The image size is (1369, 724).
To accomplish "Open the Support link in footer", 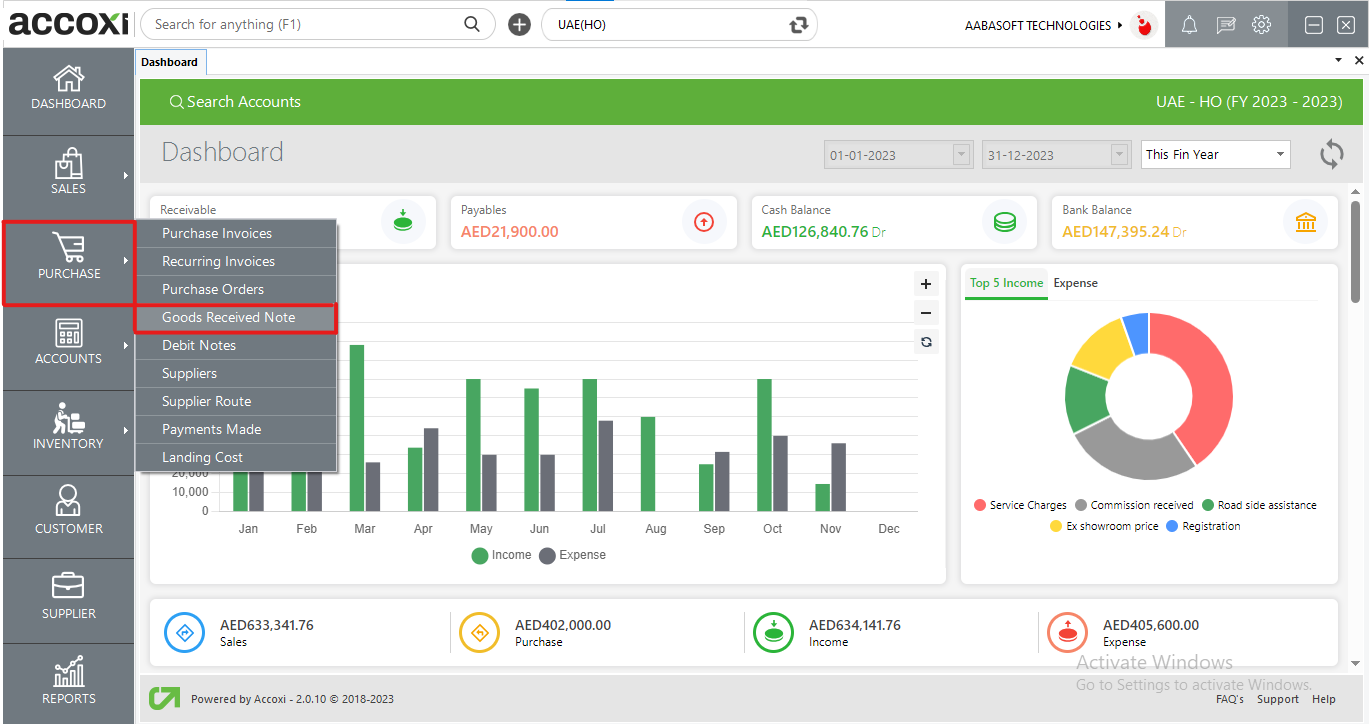I will pos(1277,699).
